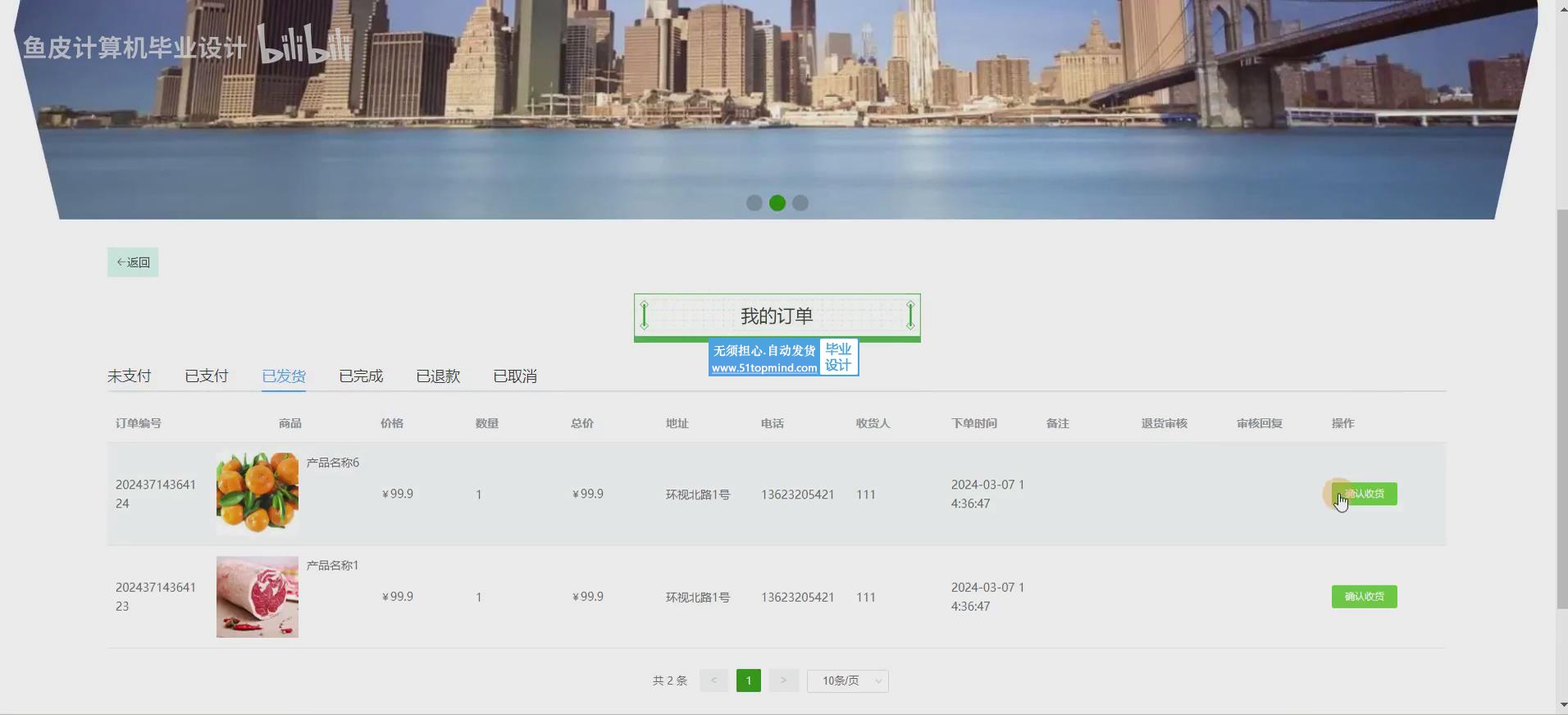Click the 订单编号 column header

(x=139, y=423)
